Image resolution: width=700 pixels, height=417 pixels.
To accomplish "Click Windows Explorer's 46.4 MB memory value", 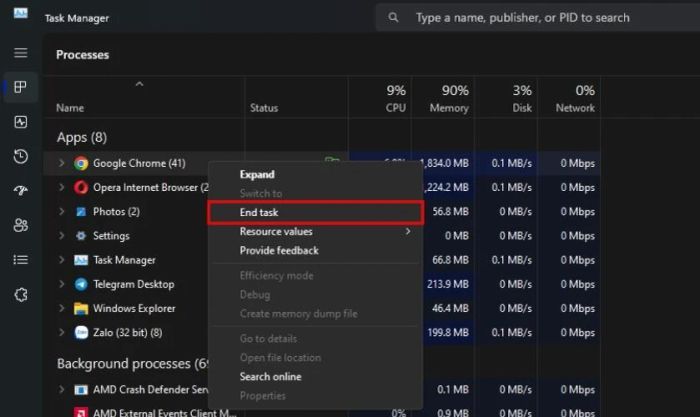I will pyautogui.click(x=450, y=309).
